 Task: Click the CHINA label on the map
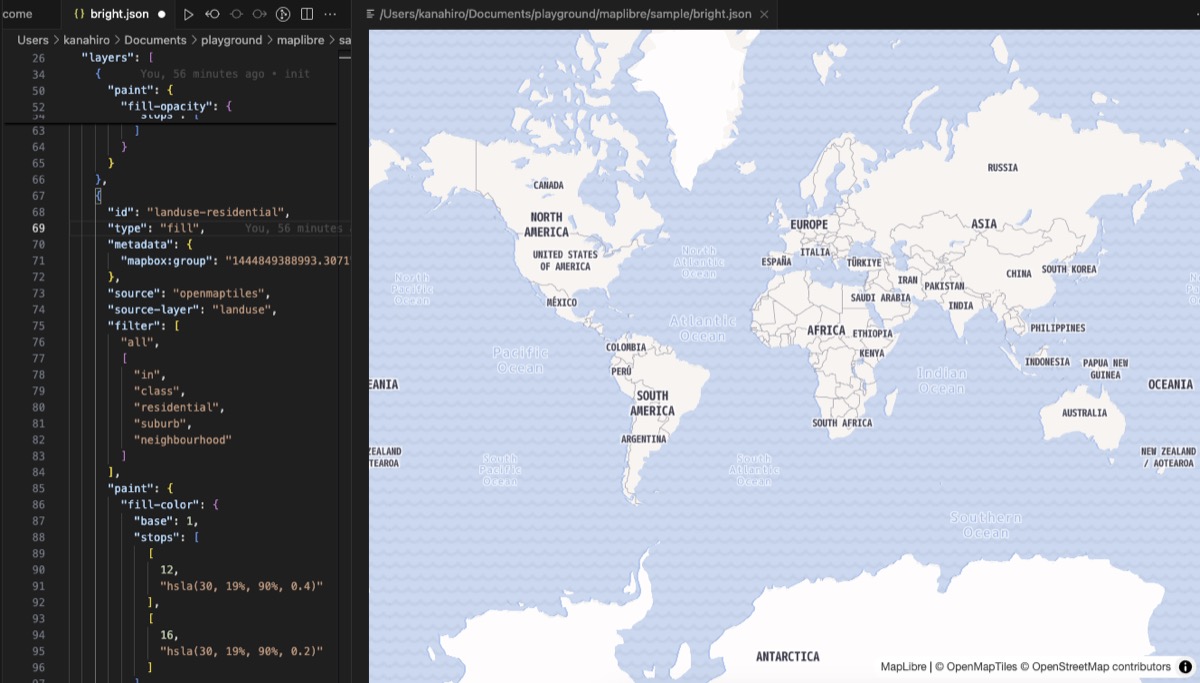click(x=1018, y=274)
